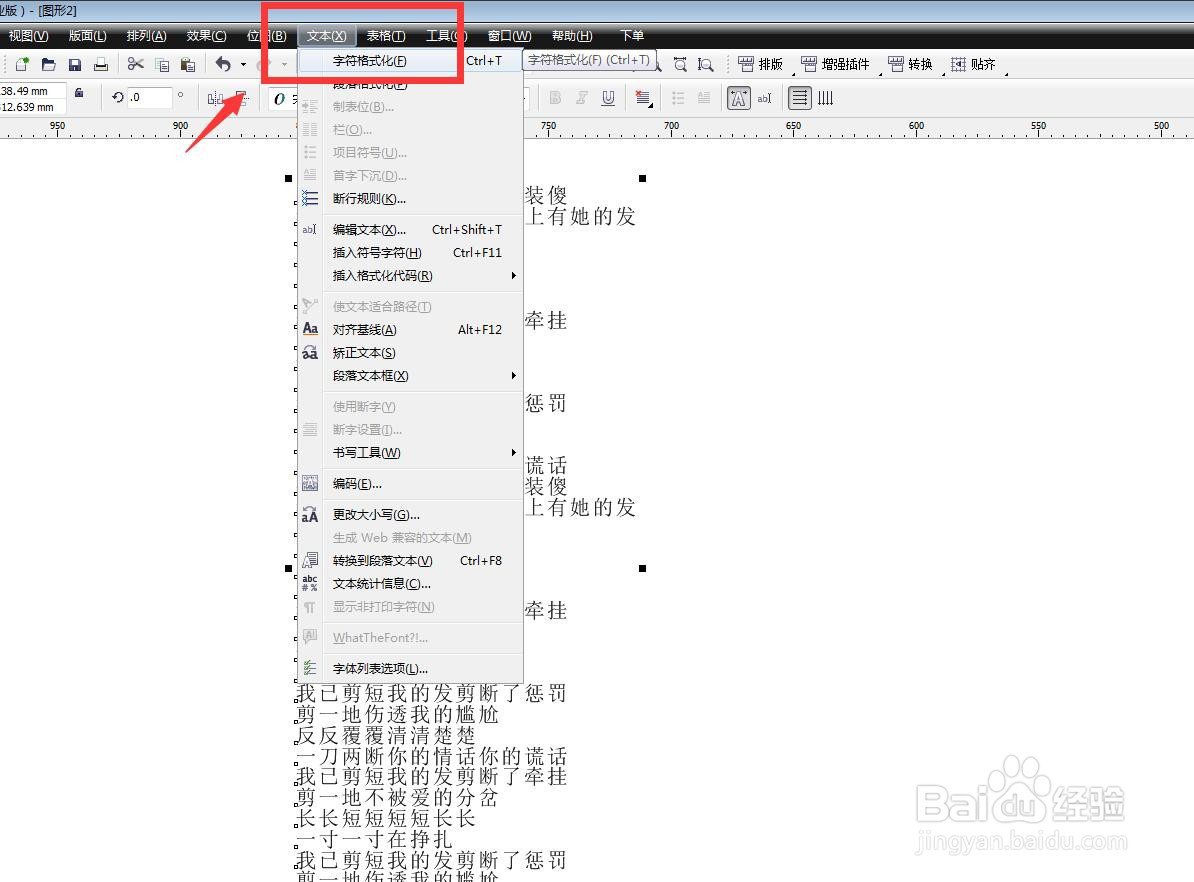The height and width of the screenshot is (882, 1194).
Task: Open a file with the folder icon
Action: pos(48,64)
